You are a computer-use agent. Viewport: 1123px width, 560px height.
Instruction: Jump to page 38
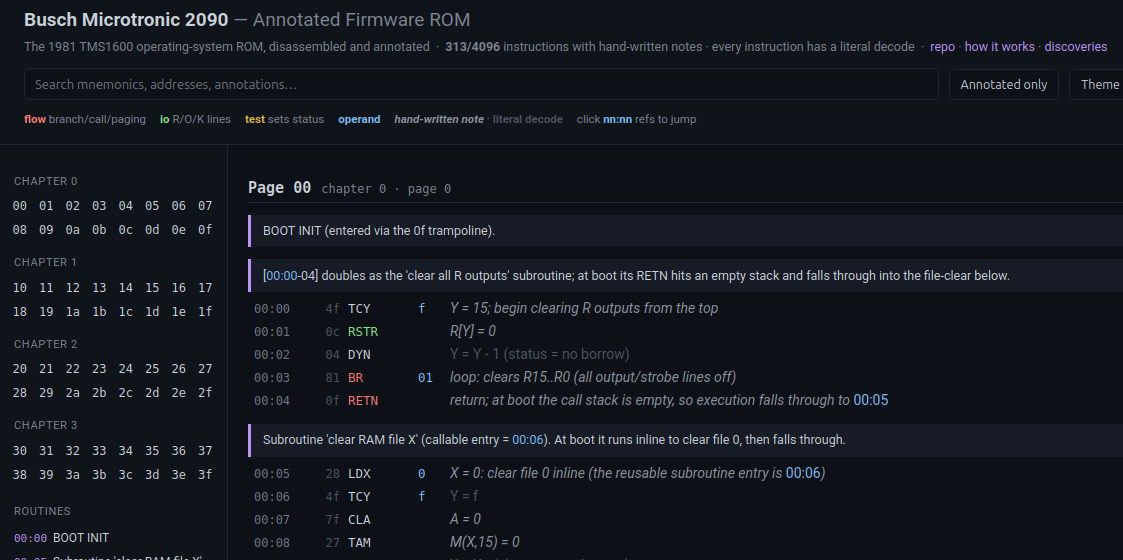click(20, 474)
